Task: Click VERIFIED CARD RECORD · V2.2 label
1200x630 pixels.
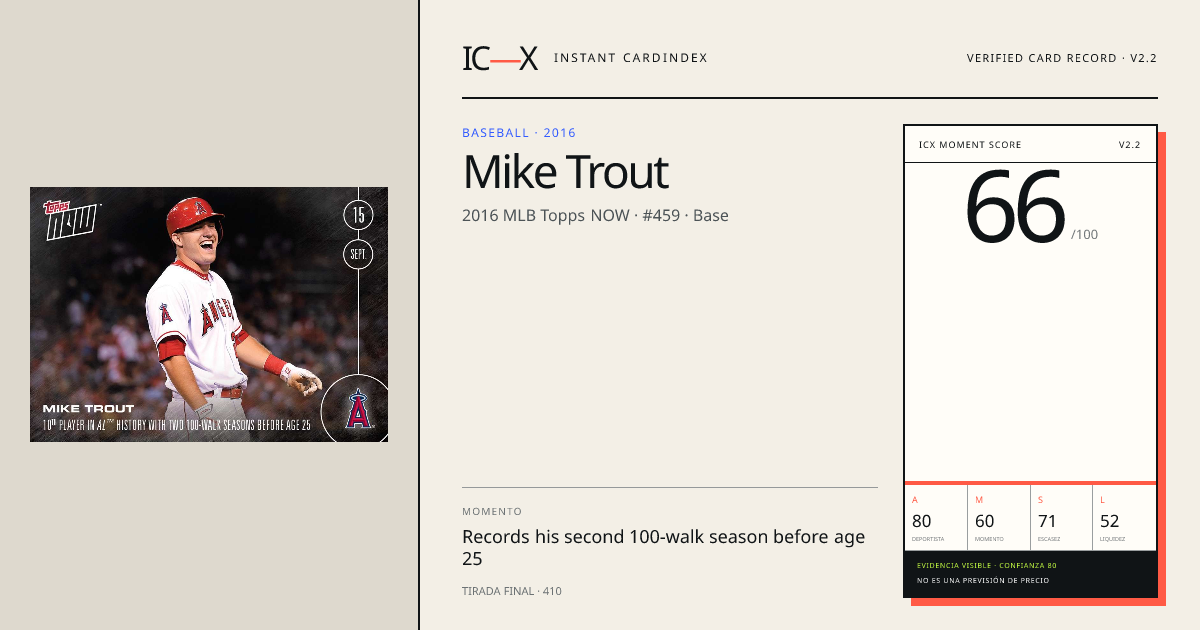Action: click(1062, 58)
